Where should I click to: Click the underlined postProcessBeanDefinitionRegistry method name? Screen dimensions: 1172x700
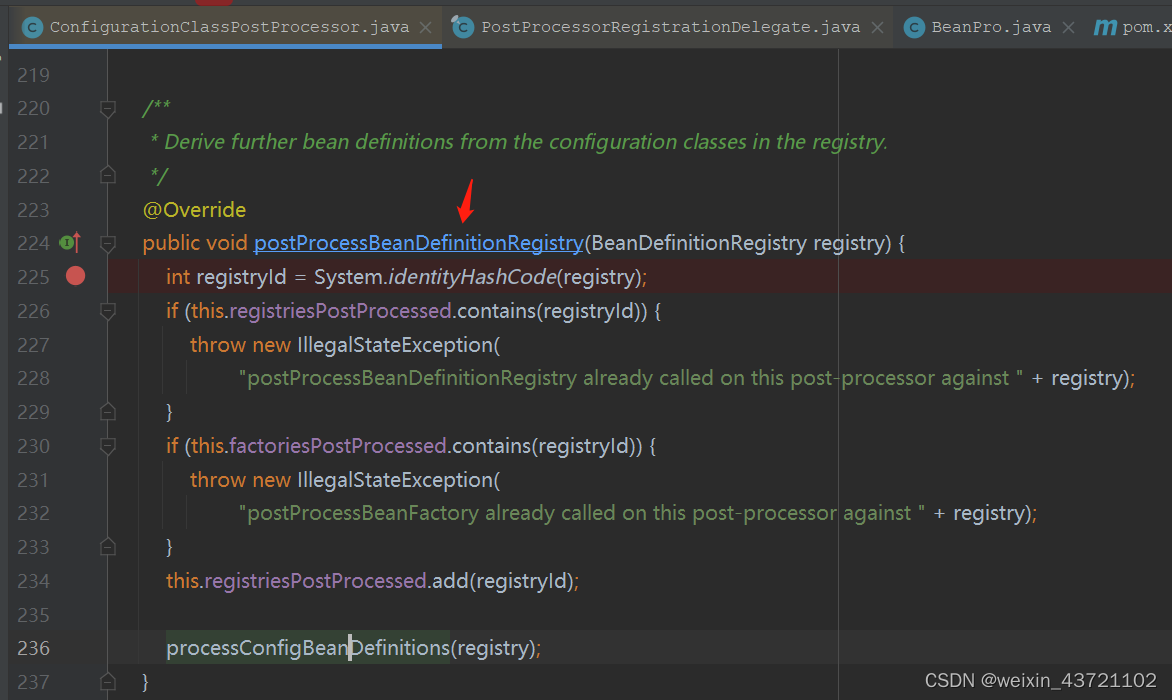(x=418, y=242)
